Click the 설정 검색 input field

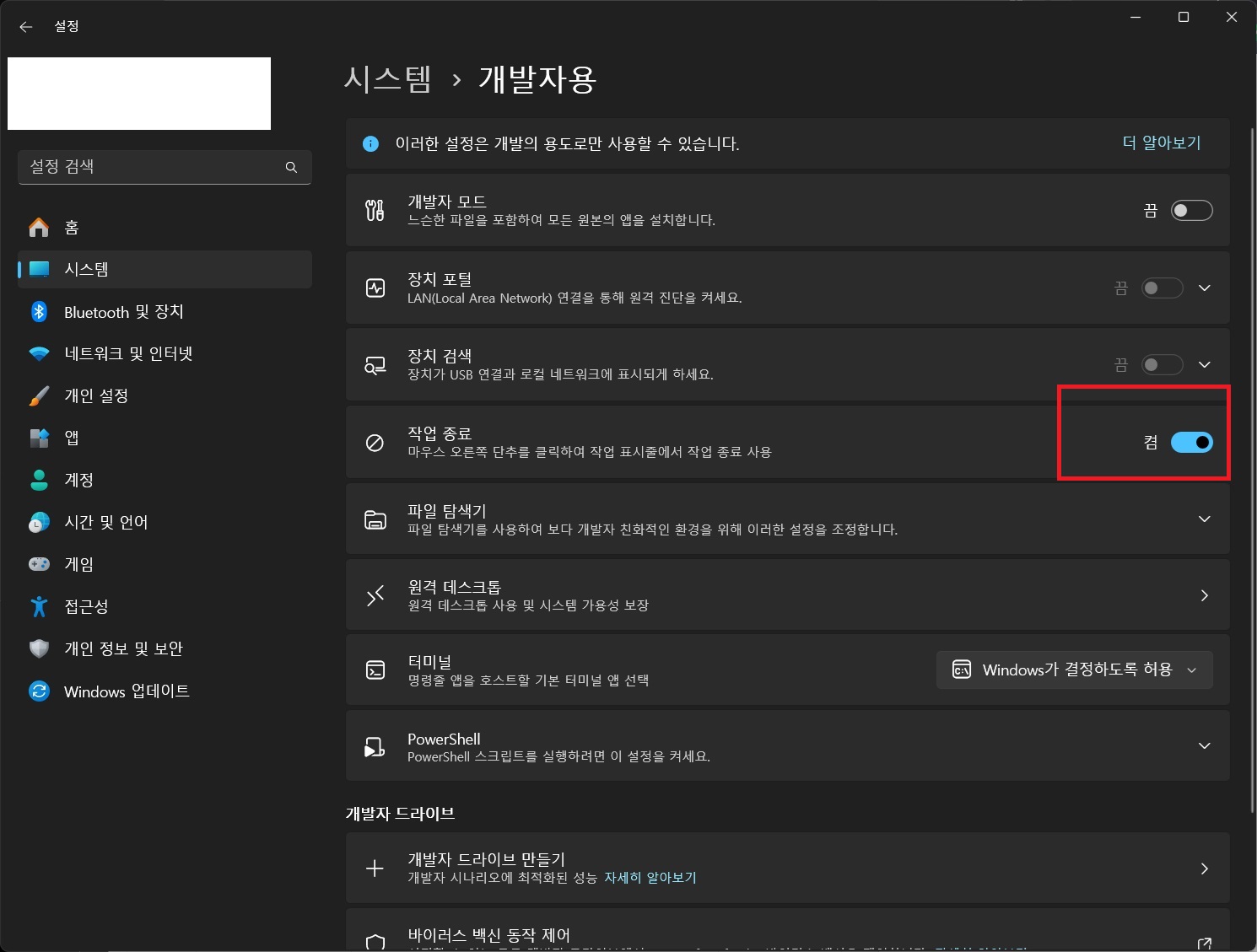tap(152, 167)
